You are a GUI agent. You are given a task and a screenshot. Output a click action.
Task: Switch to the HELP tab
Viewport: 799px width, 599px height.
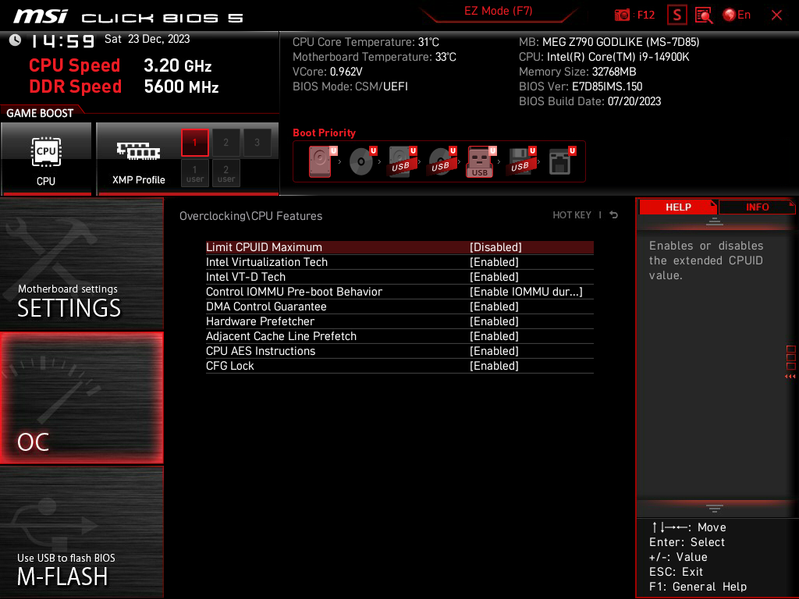[x=677, y=207]
